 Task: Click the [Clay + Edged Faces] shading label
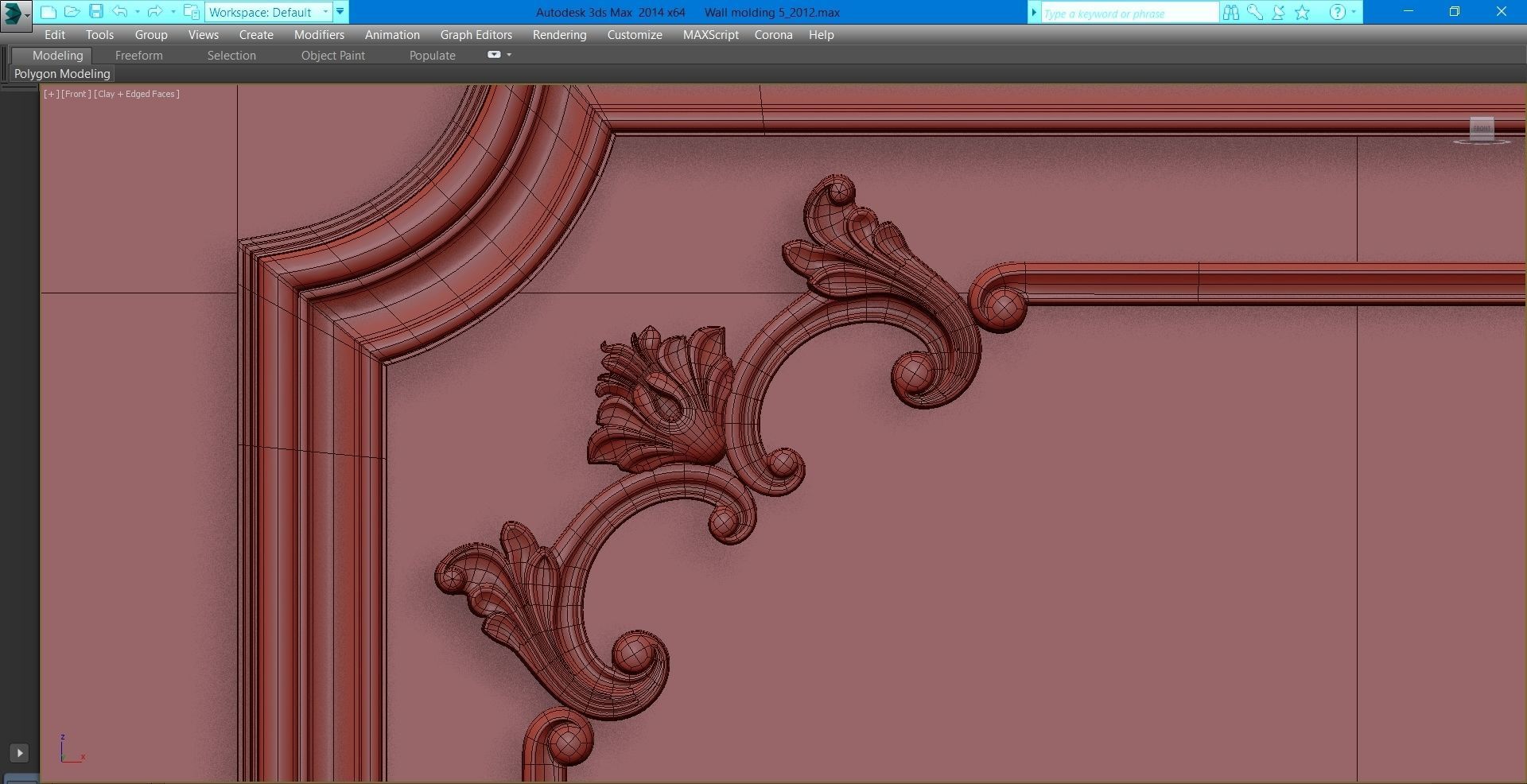pyautogui.click(x=137, y=94)
